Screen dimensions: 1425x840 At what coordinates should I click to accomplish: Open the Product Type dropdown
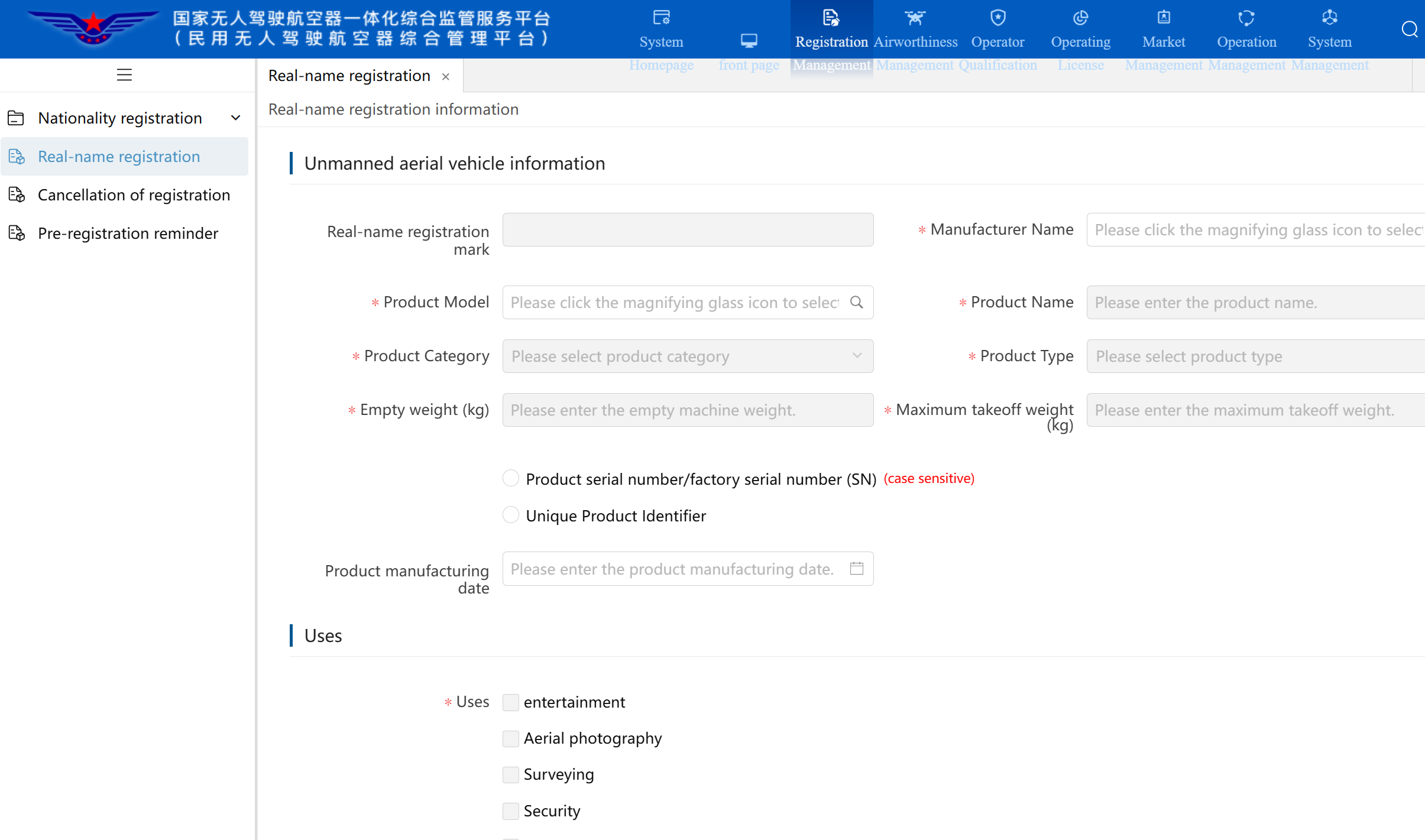click(x=1256, y=356)
